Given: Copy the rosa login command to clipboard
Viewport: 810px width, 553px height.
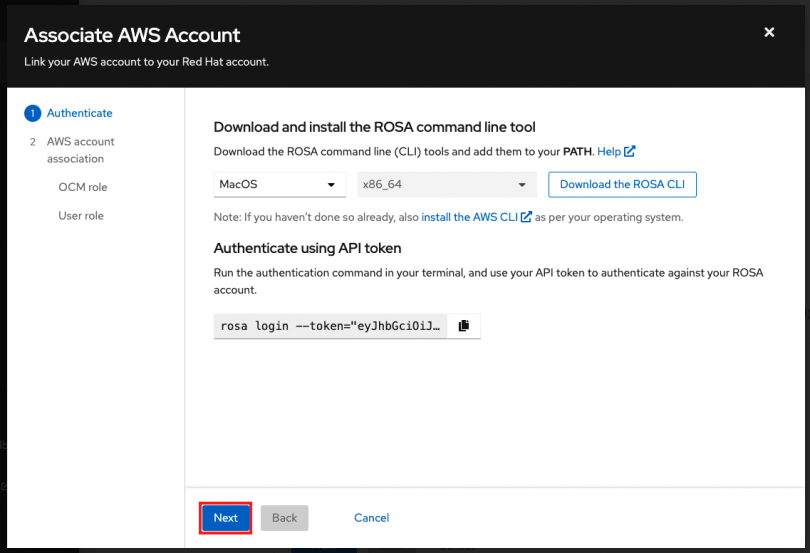Looking at the screenshot, I should (x=463, y=326).
